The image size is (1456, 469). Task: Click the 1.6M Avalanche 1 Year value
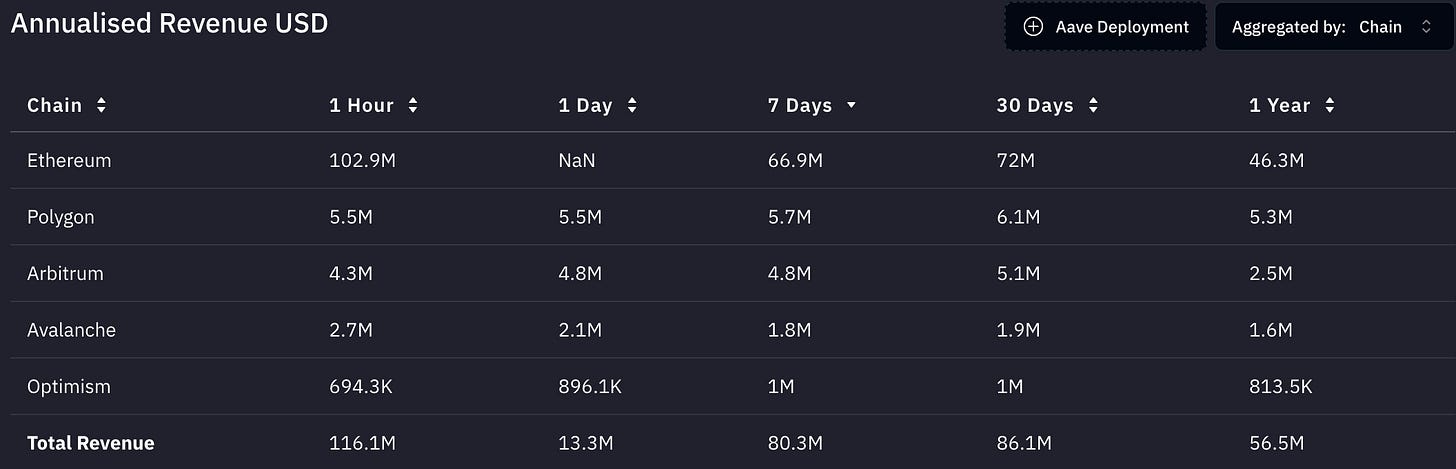1271,329
